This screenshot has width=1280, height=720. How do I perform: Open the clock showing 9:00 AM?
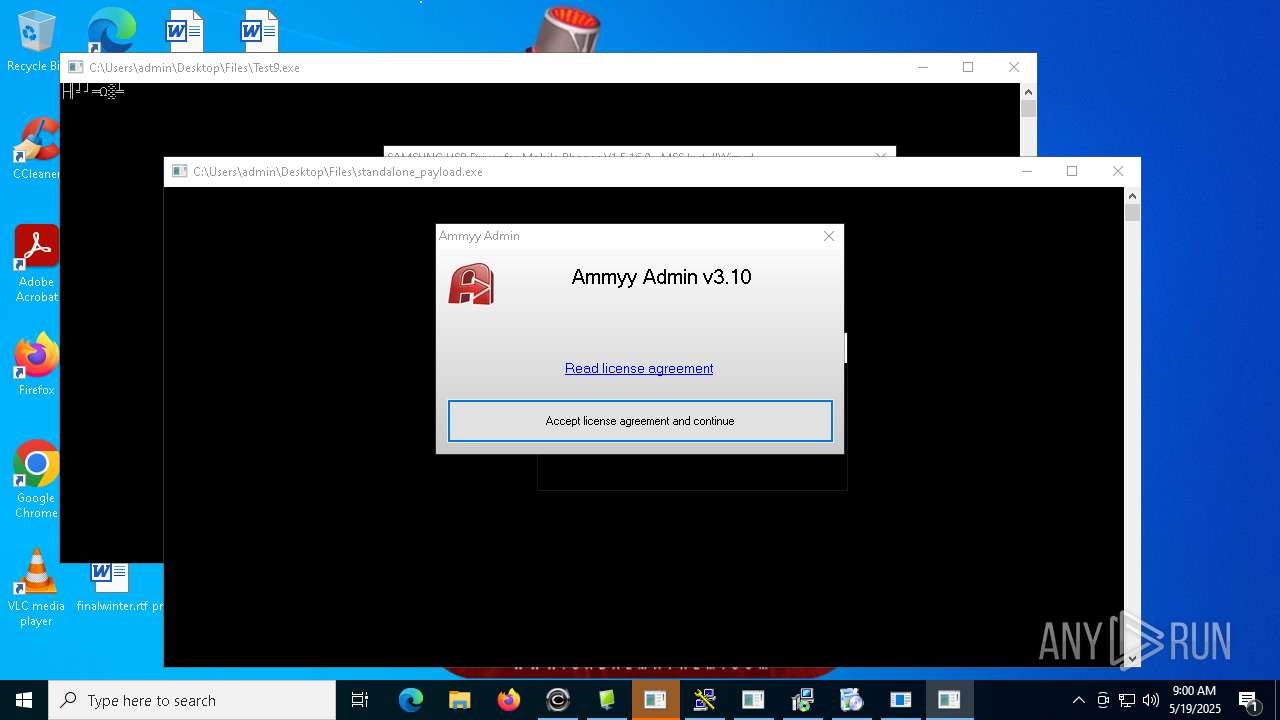coord(1196,700)
